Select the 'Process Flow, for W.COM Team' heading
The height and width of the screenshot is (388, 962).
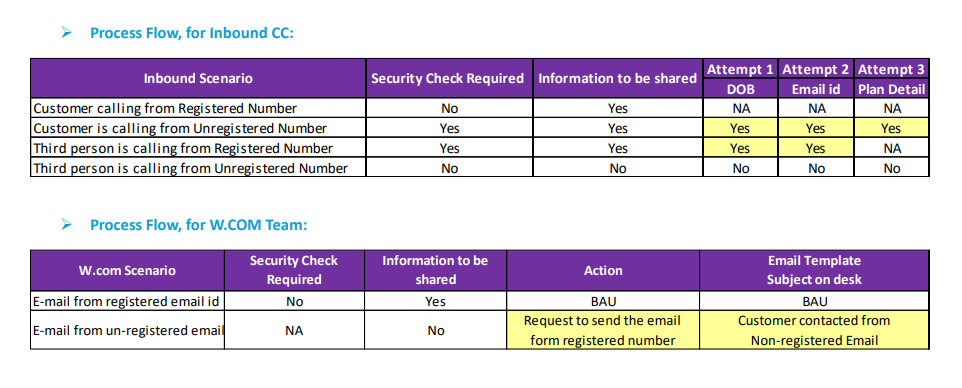199,225
